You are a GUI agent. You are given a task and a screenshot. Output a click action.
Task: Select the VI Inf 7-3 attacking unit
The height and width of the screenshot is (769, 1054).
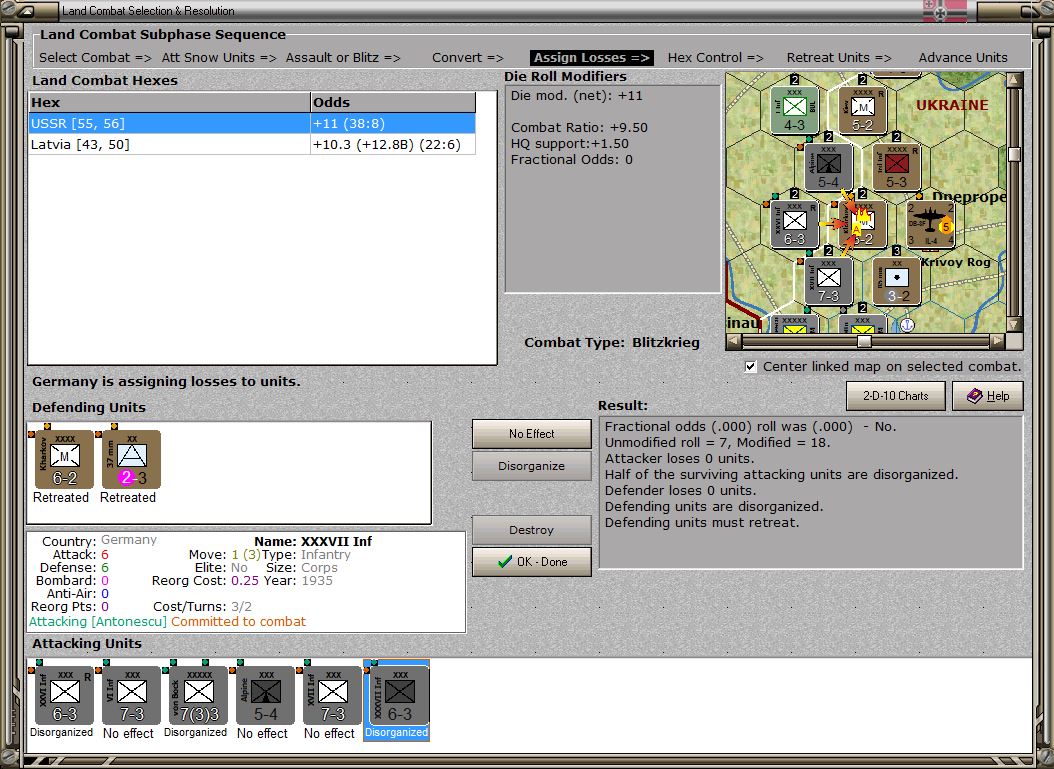pos(131,695)
